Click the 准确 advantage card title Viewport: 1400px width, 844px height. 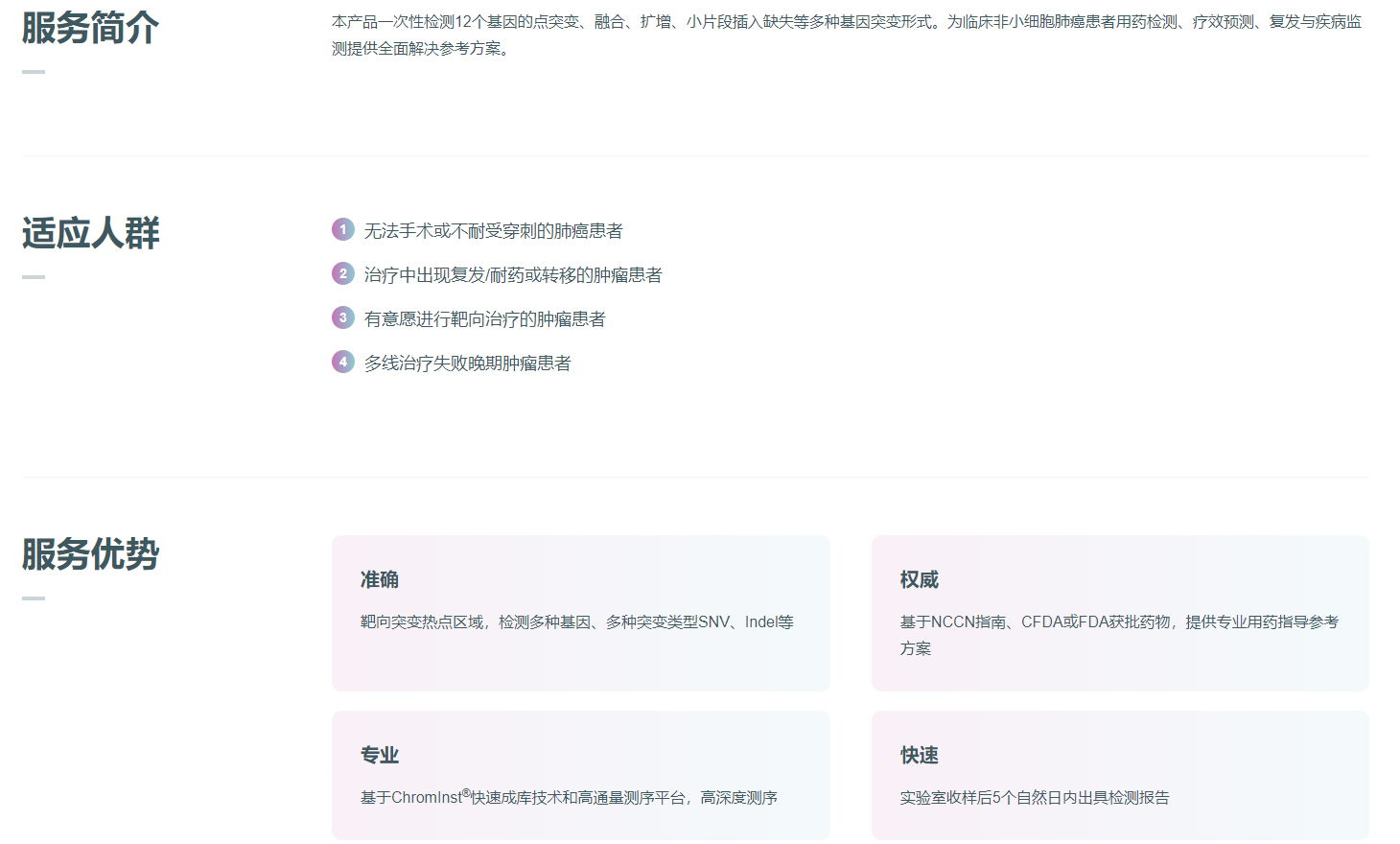380,579
